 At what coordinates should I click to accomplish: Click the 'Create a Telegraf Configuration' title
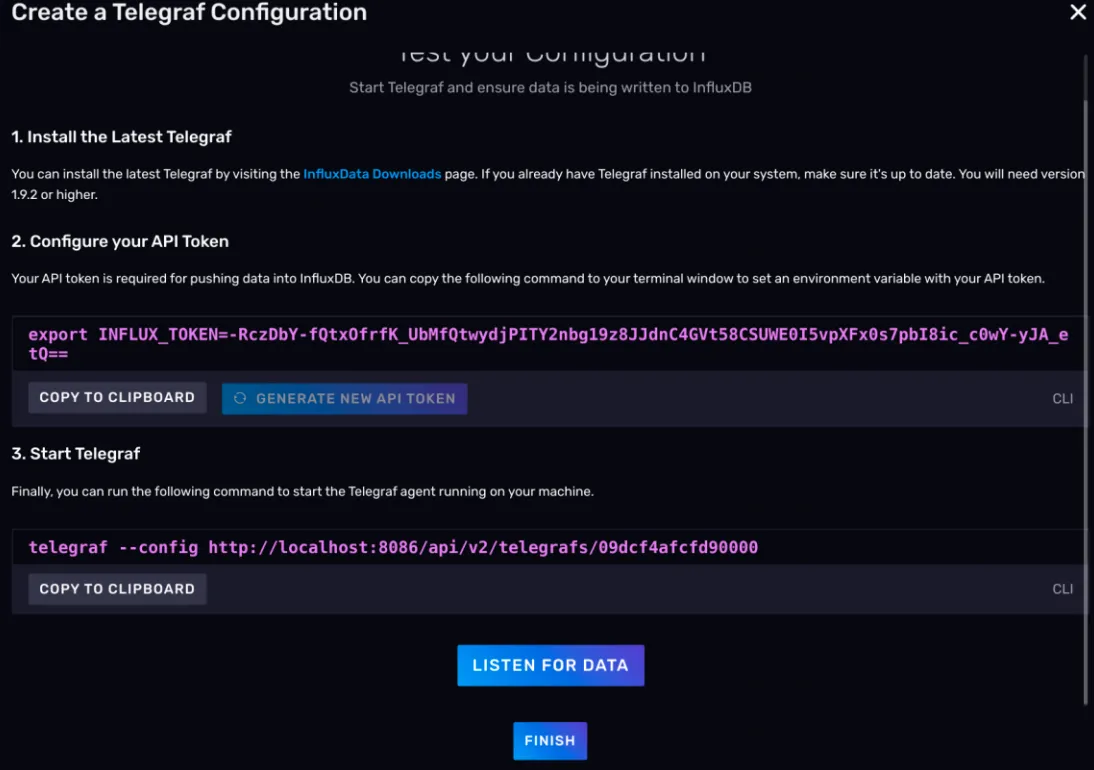tap(189, 13)
